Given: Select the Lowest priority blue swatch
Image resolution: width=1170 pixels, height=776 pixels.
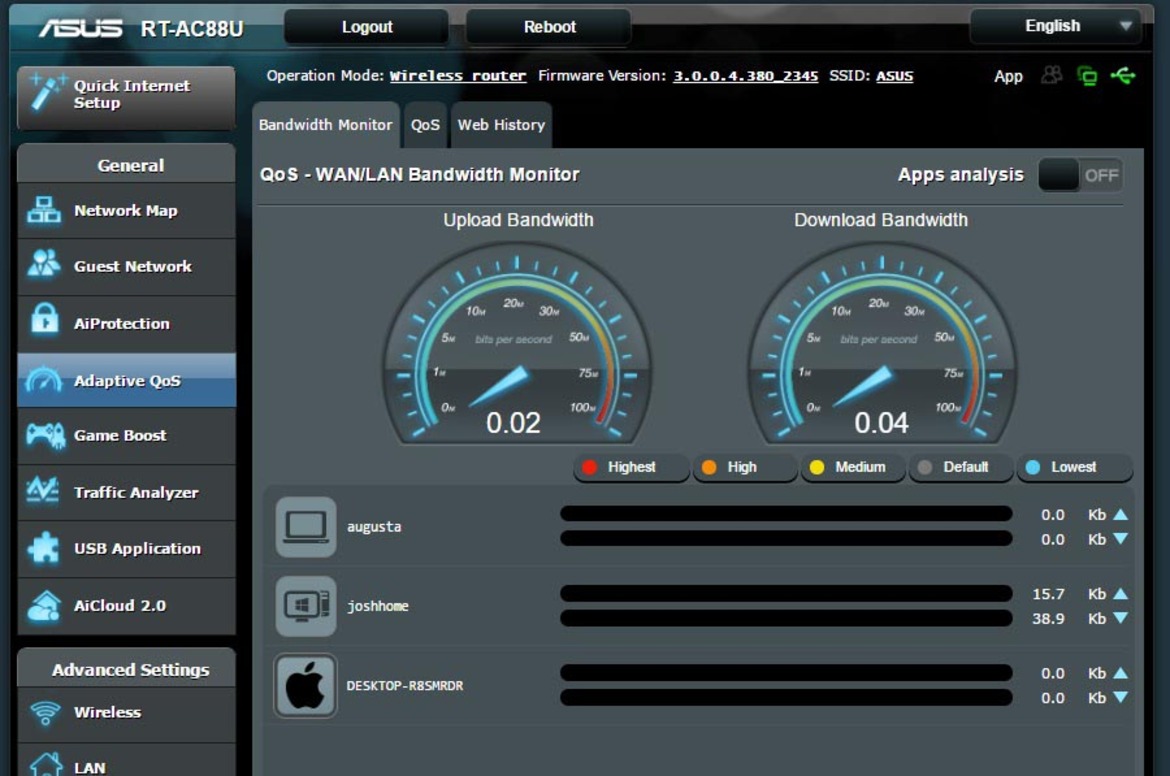Looking at the screenshot, I should [x=1033, y=467].
